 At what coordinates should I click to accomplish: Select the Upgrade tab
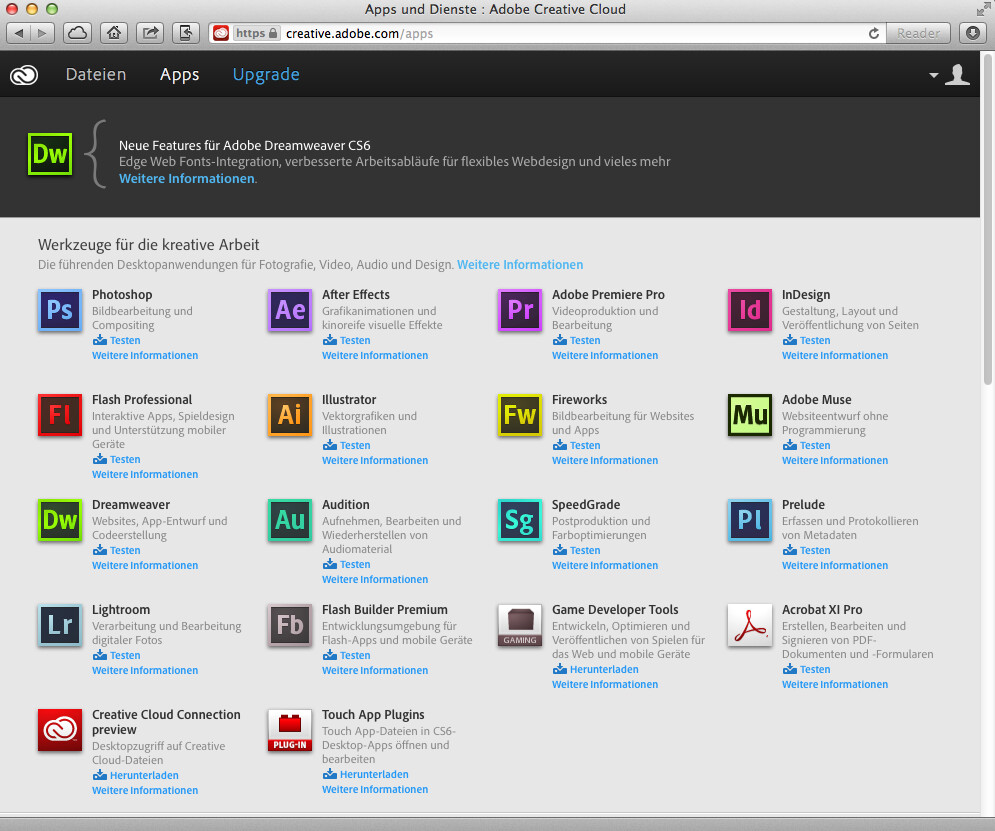[266, 74]
